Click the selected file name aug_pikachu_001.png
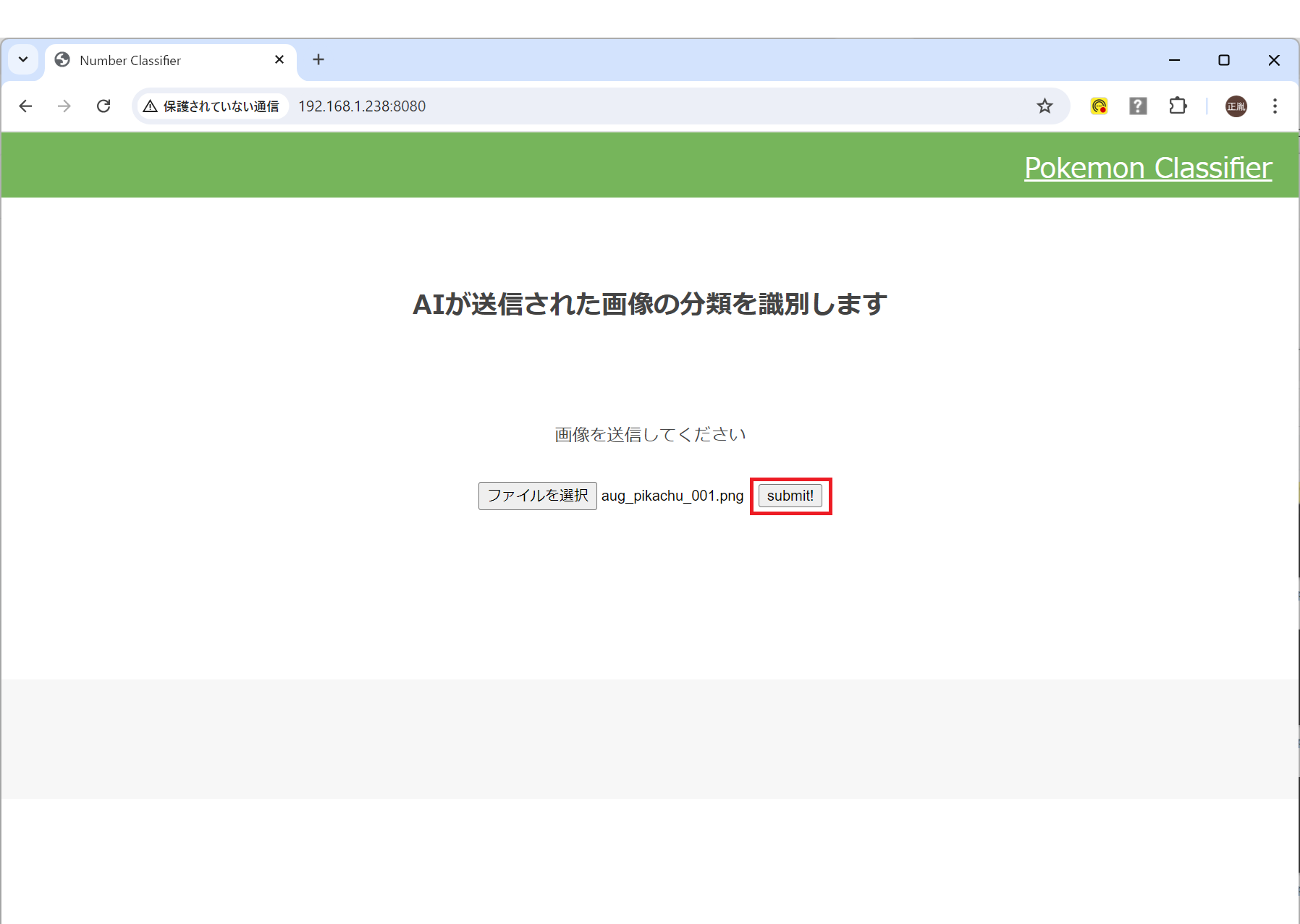This screenshot has width=1300, height=924. coord(672,496)
